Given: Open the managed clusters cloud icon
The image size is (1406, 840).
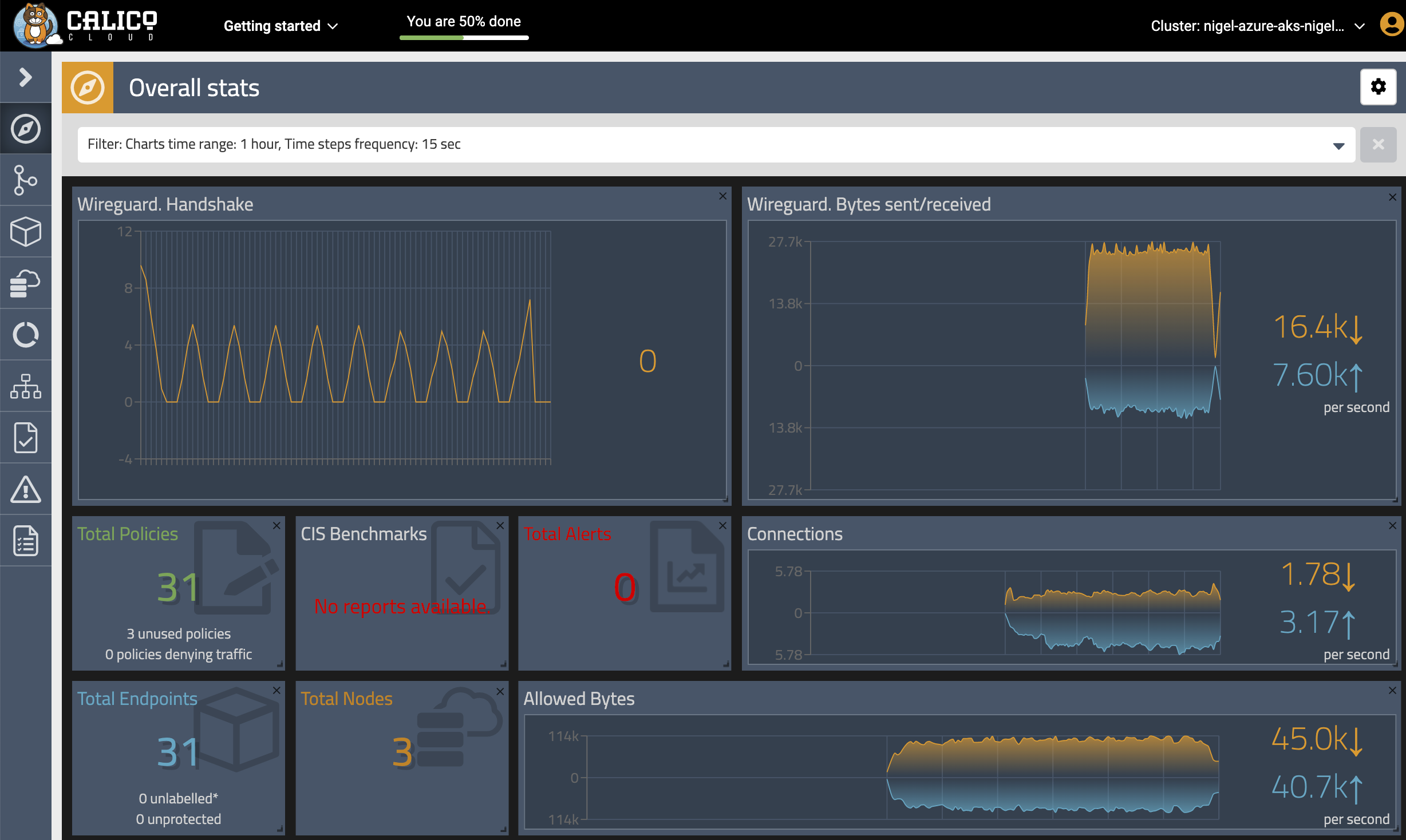Looking at the screenshot, I should (x=25, y=283).
